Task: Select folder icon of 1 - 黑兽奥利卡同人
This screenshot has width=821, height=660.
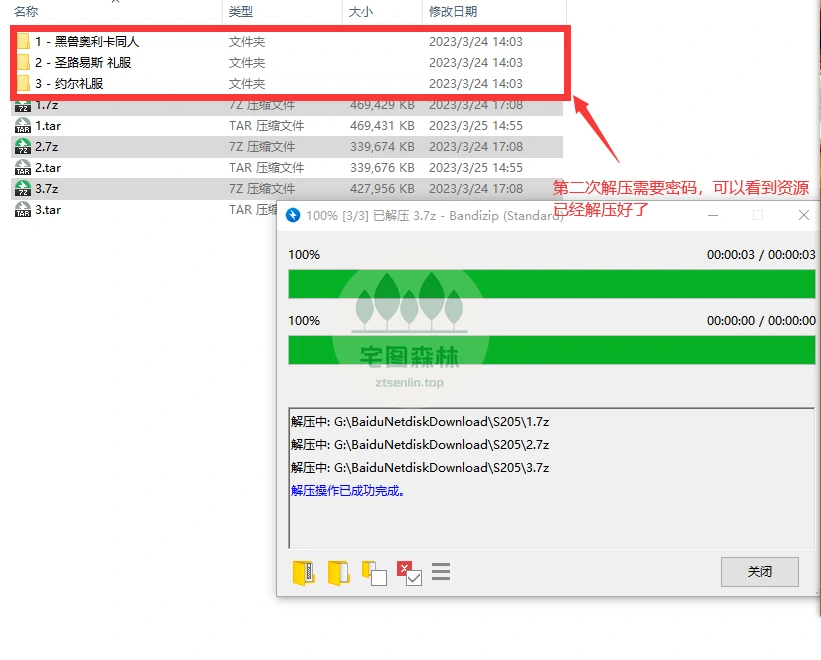Action: (x=23, y=41)
